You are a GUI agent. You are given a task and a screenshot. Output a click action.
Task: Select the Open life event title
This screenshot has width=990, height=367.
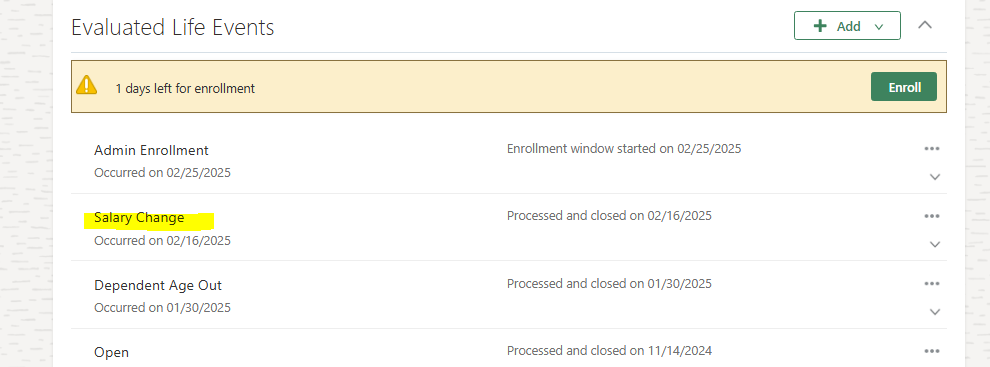coord(111,352)
